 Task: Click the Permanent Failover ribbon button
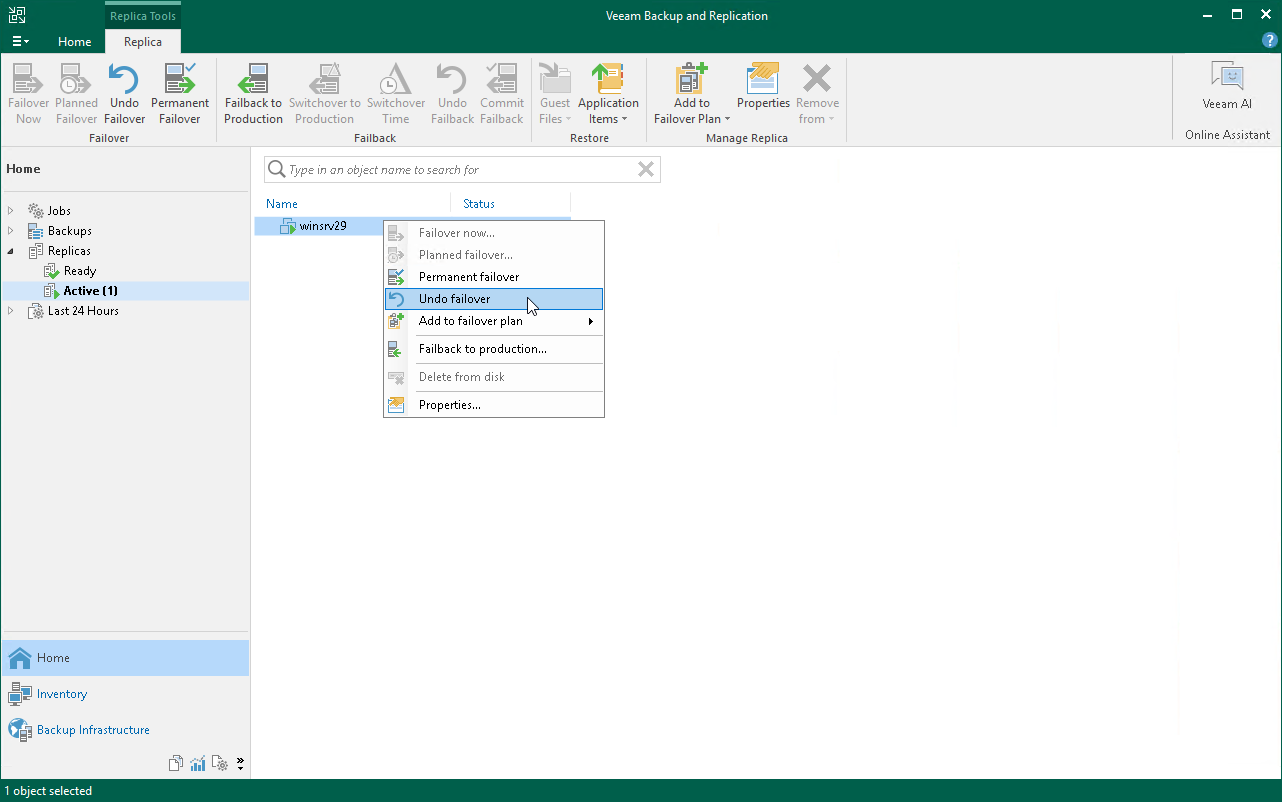click(x=180, y=94)
